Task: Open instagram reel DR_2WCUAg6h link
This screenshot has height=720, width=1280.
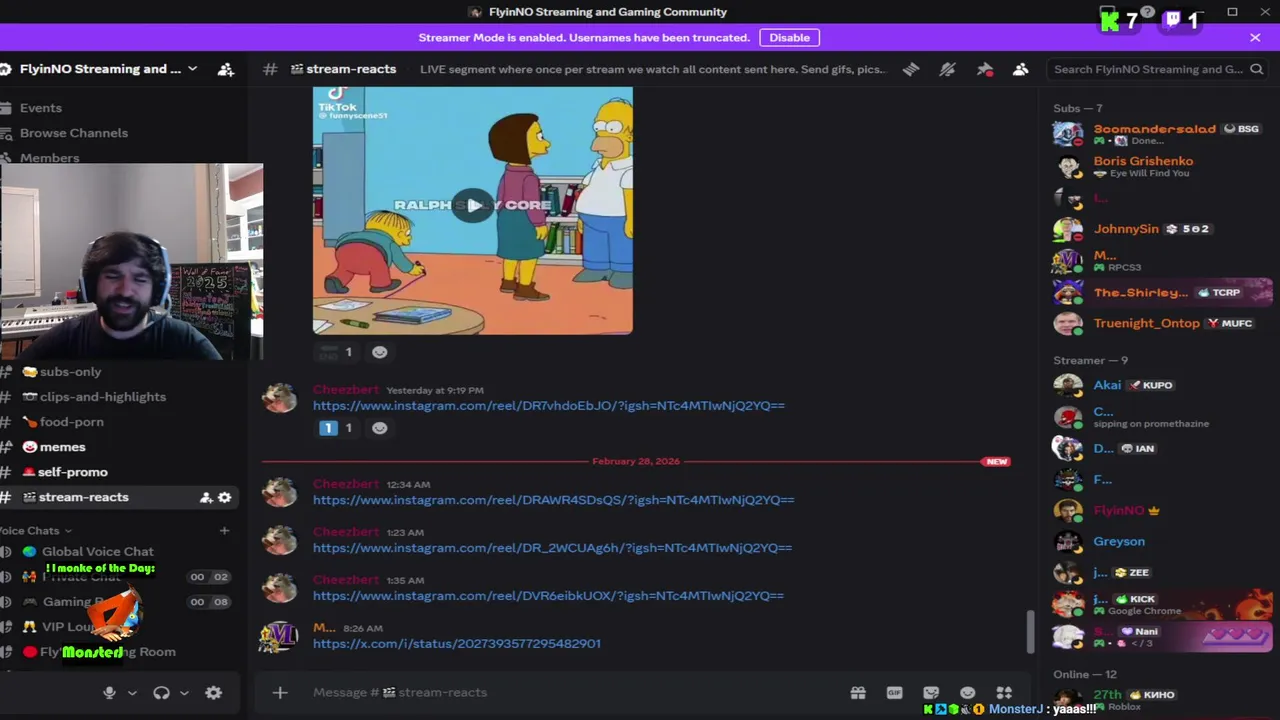Action: (552, 548)
